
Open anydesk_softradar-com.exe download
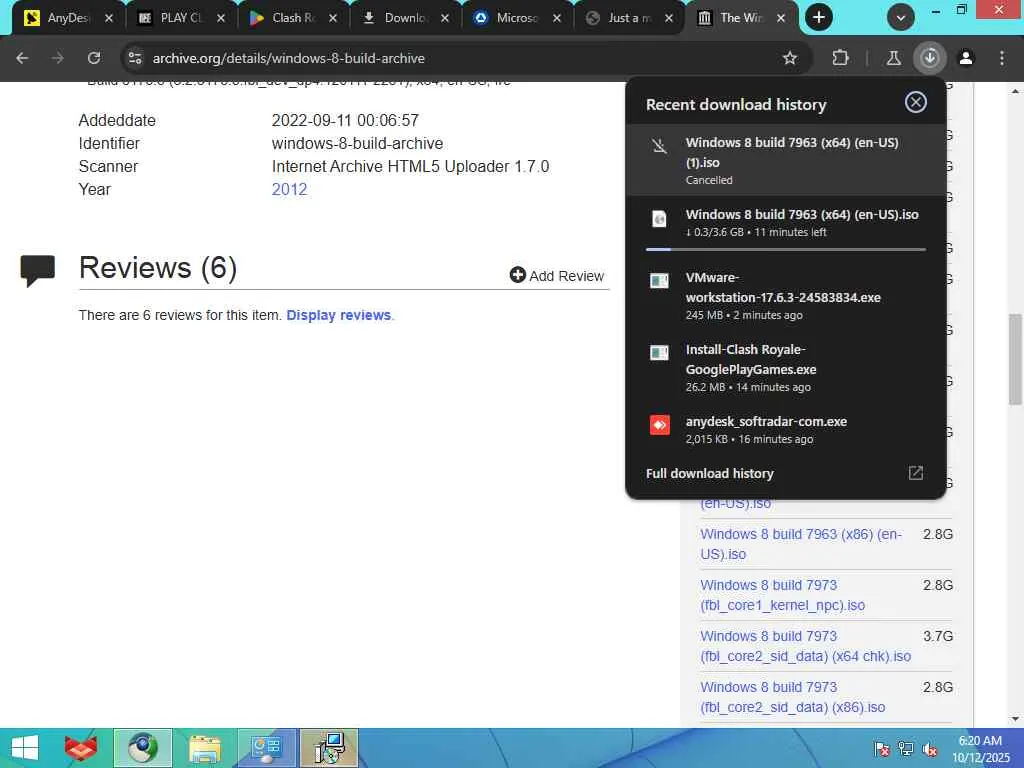pos(786,430)
